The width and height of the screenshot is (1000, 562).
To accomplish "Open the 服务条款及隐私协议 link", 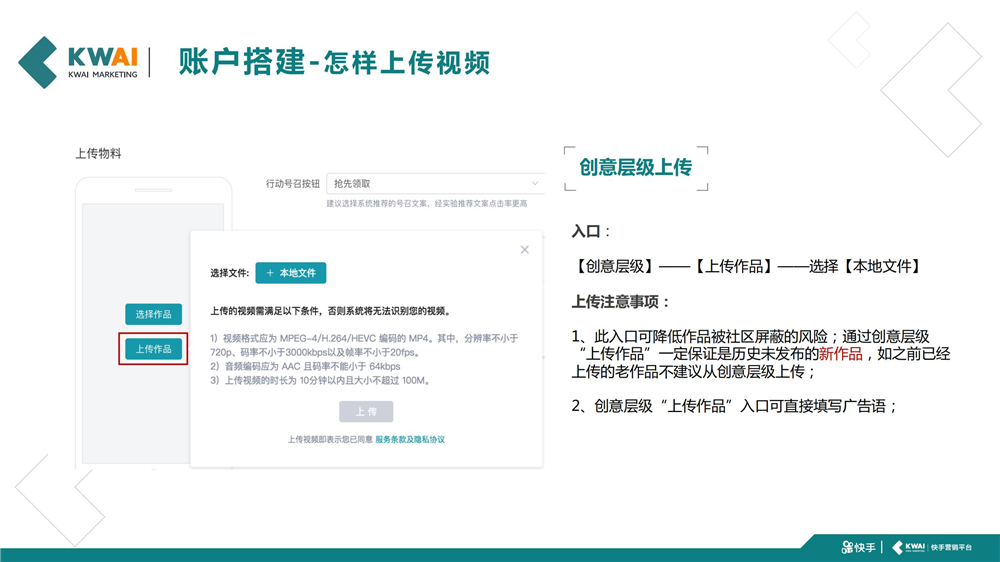I will pyautogui.click(x=410, y=439).
